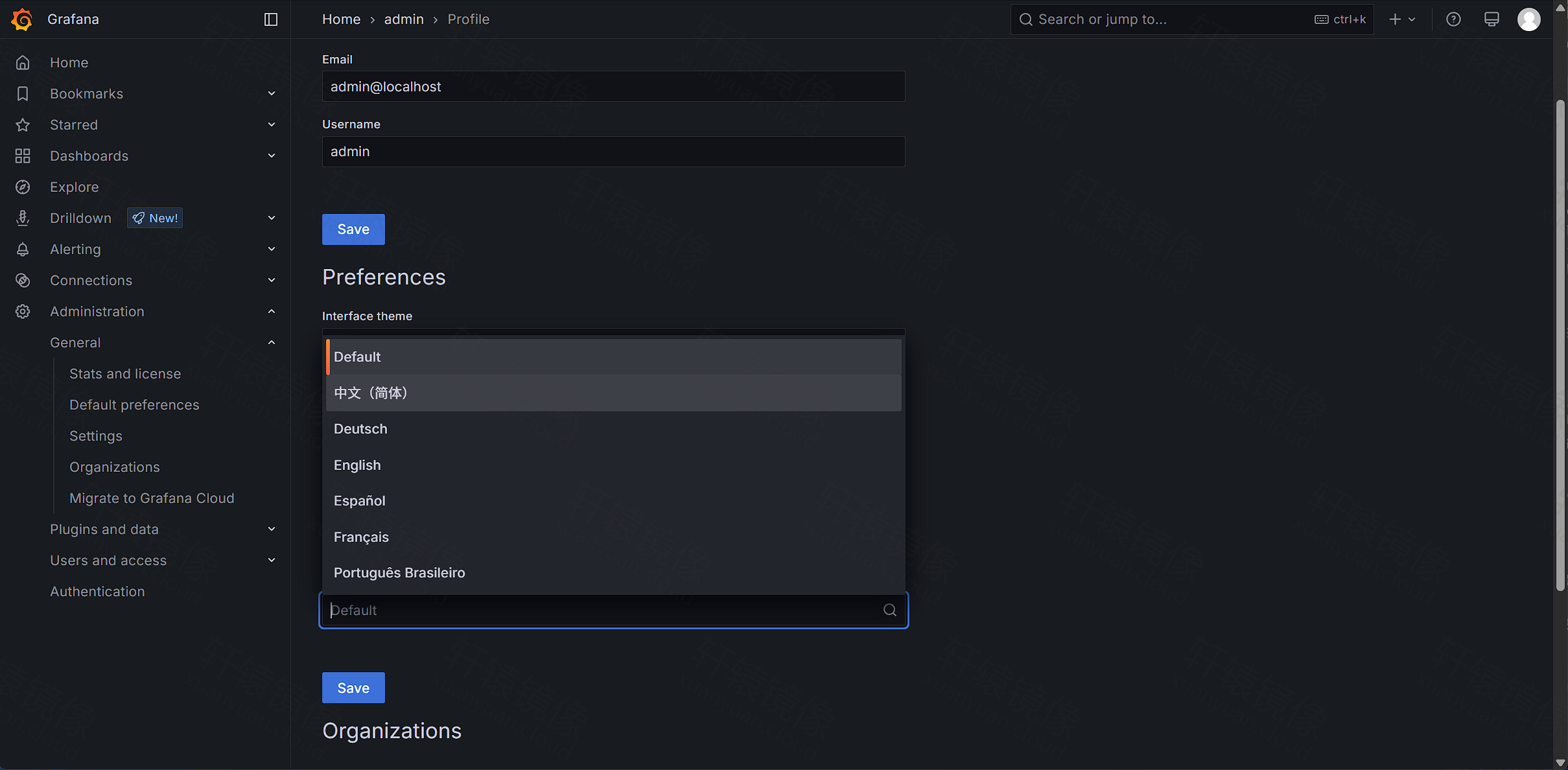Expand the Alerting section chevron
1568x770 pixels.
pyautogui.click(x=272, y=250)
